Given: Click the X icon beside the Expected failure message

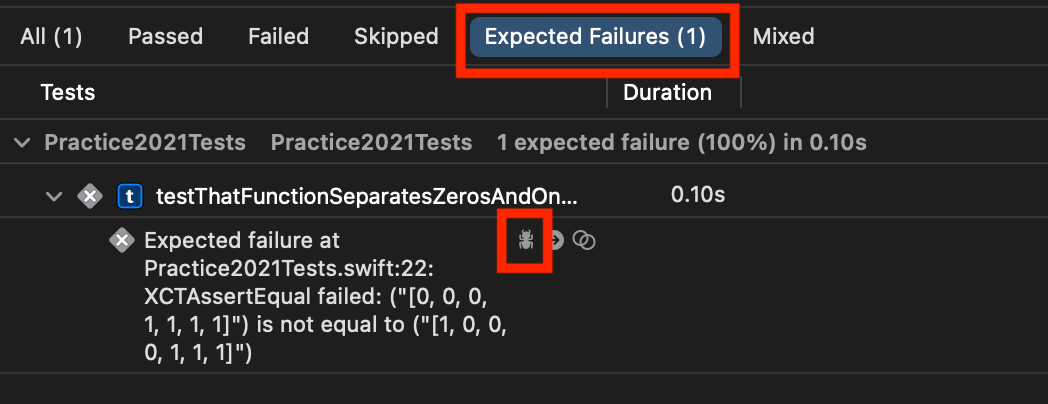Looking at the screenshot, I should click(122, 240).
